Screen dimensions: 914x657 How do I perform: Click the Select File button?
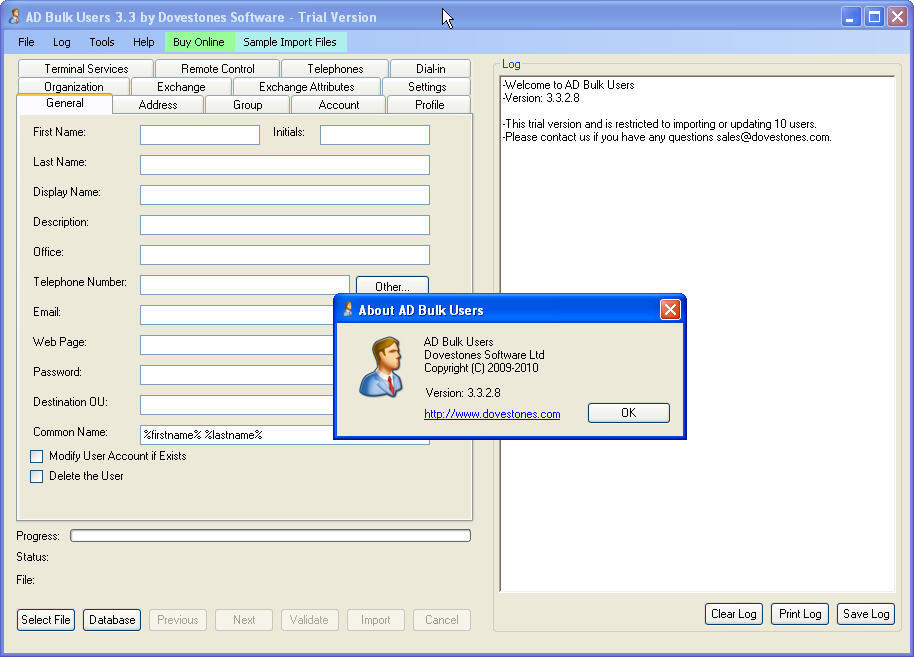(46, 620)
